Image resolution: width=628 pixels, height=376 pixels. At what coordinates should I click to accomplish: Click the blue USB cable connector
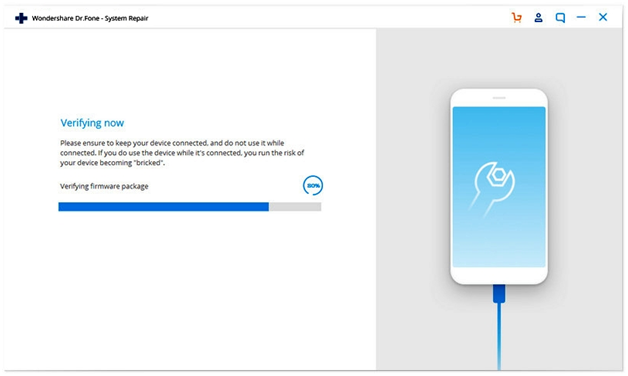(499, 294)
